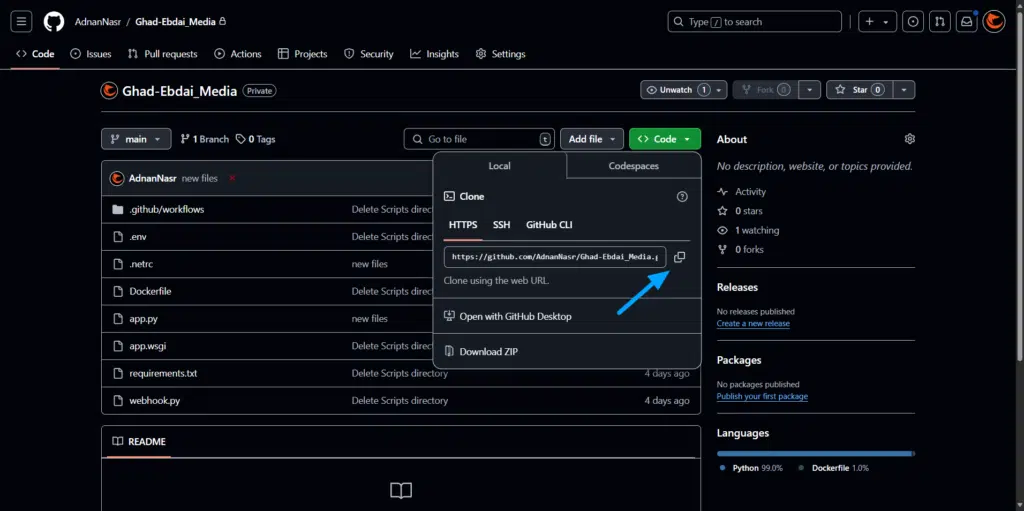View the 1 Branch link
The image size is (1024, 511).
(204, 139)
